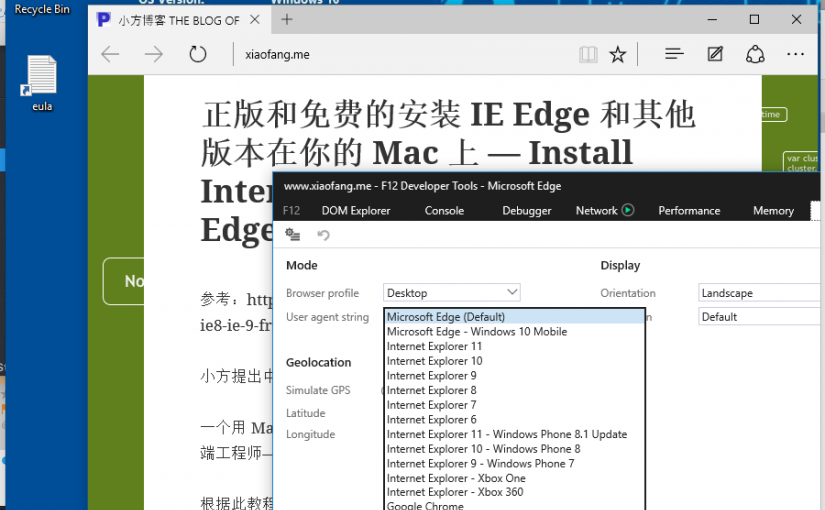The image size is (825, 510).
Task: Open the Orientation Landscape dropdown
Action: tap(759, 293)
